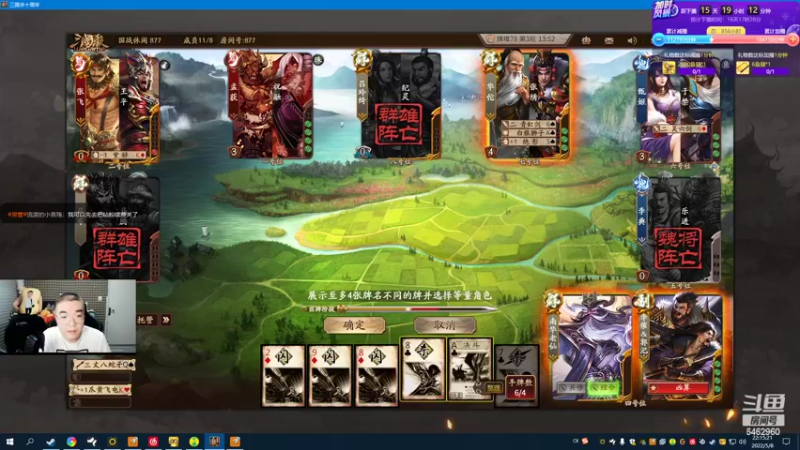Select the 南华老仙 main general card
The width and height of the screenshot is (800, 450).
[590, 347]
